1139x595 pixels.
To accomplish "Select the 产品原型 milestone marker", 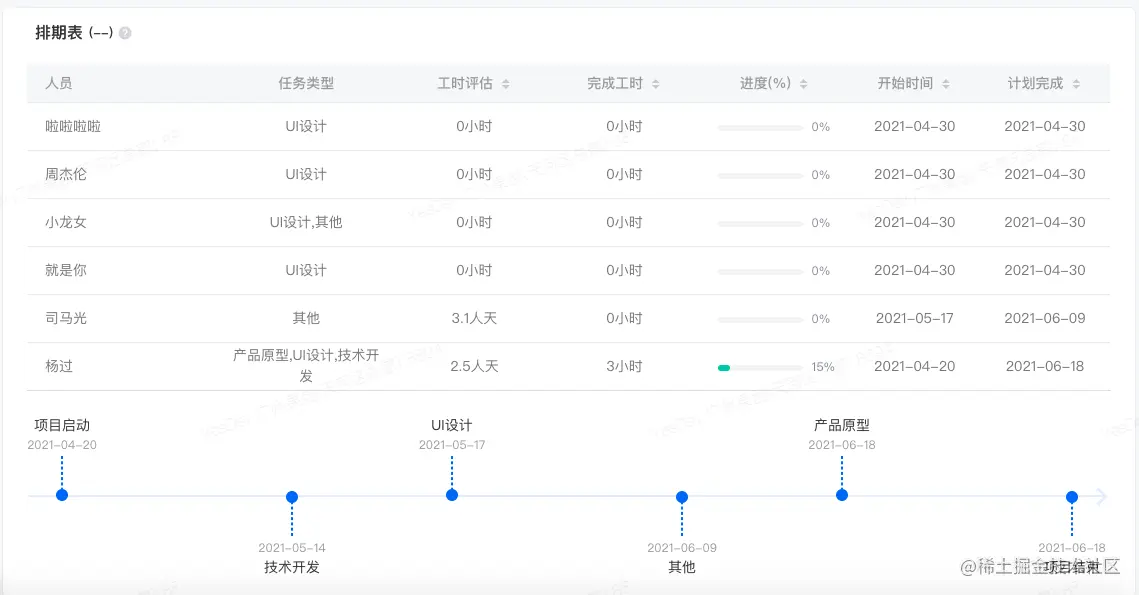I will [842, 494].
